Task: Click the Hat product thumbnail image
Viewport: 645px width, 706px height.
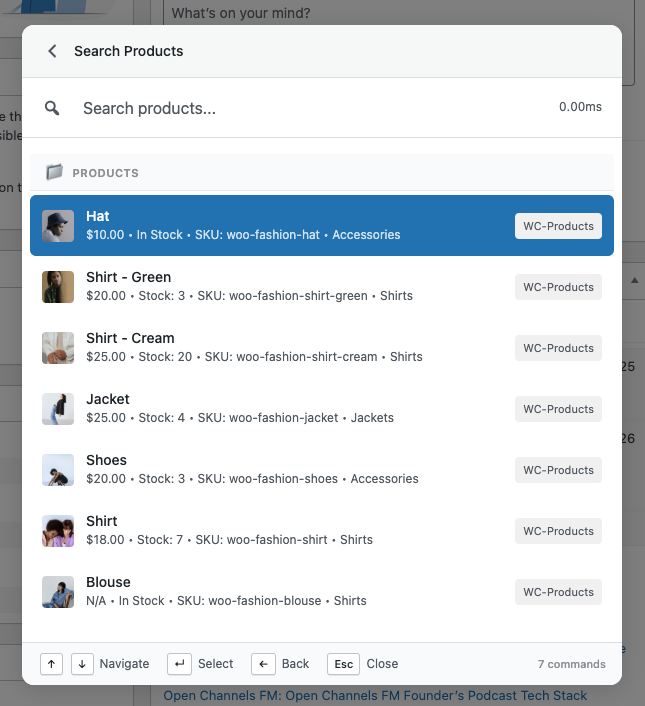Action: pos(58,226)
